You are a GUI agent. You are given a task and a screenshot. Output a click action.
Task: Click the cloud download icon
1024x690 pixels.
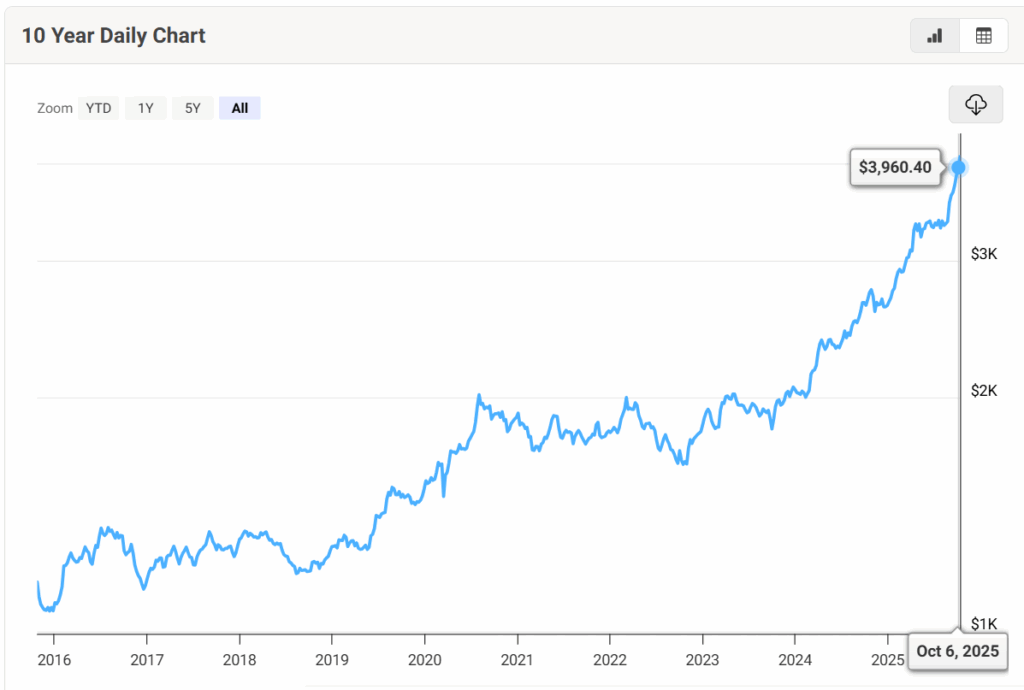coord(976,104)
